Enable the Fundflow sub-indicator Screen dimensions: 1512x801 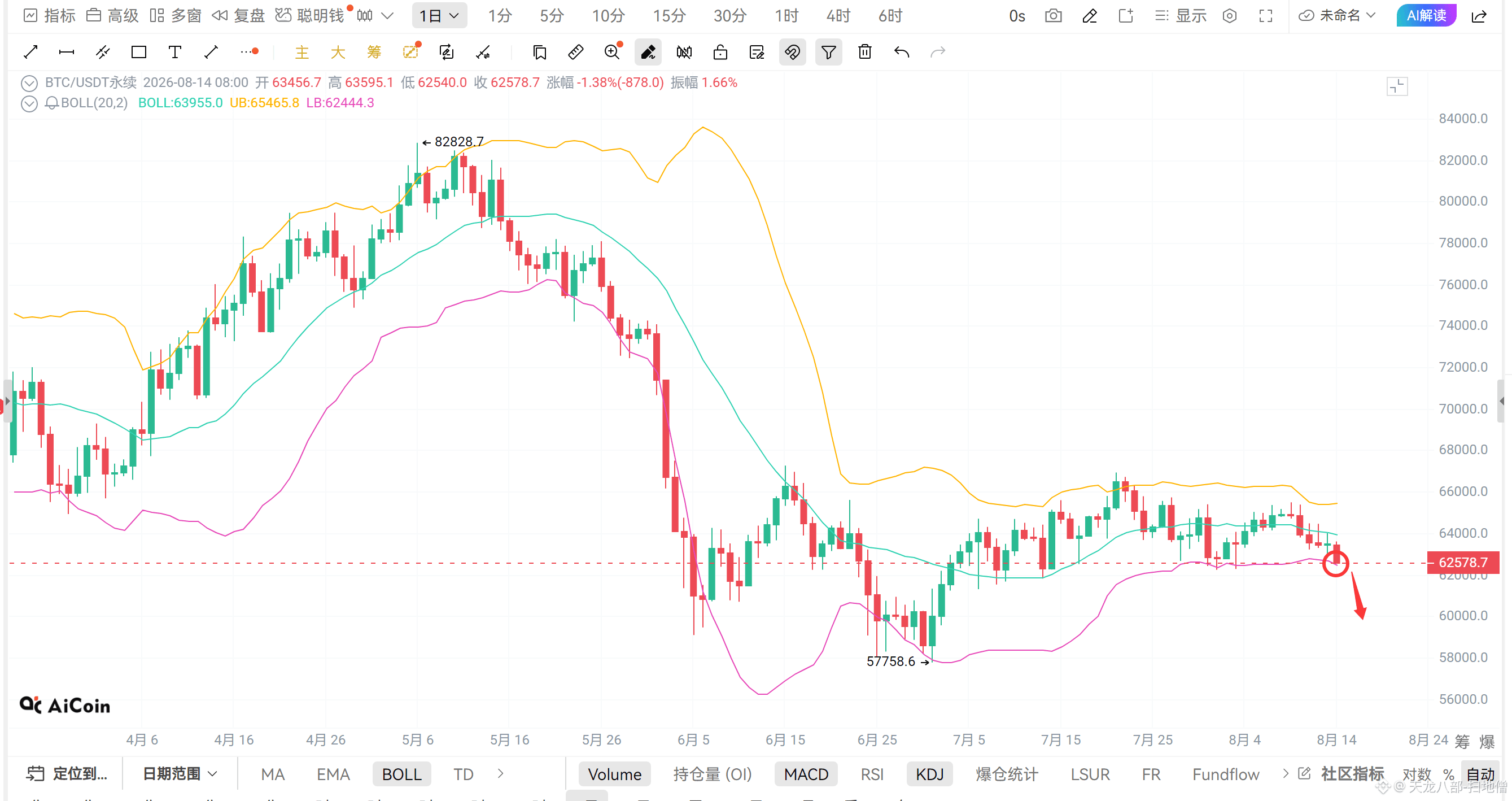pyautogui.click(x=1226, y=774)
